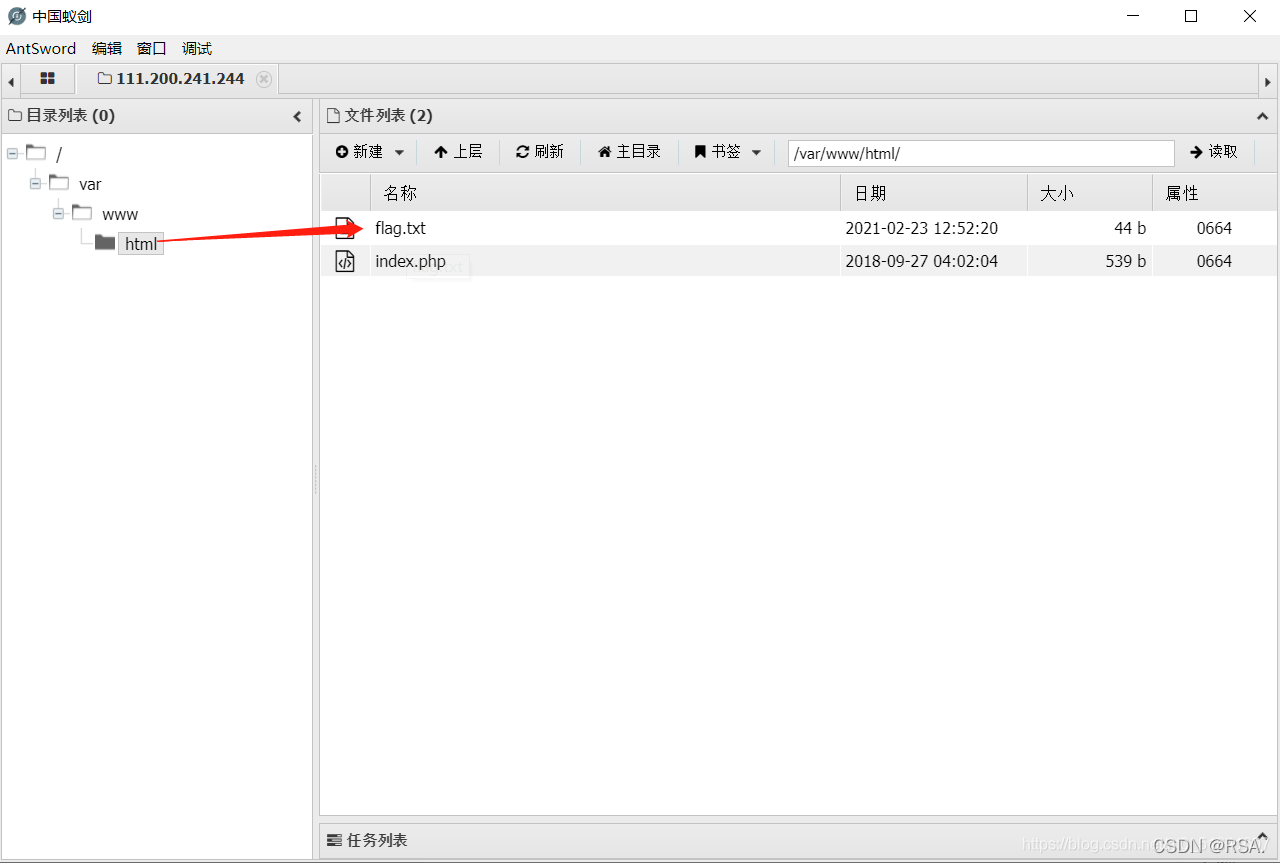Select the root / folder in tree

[59, 154]
